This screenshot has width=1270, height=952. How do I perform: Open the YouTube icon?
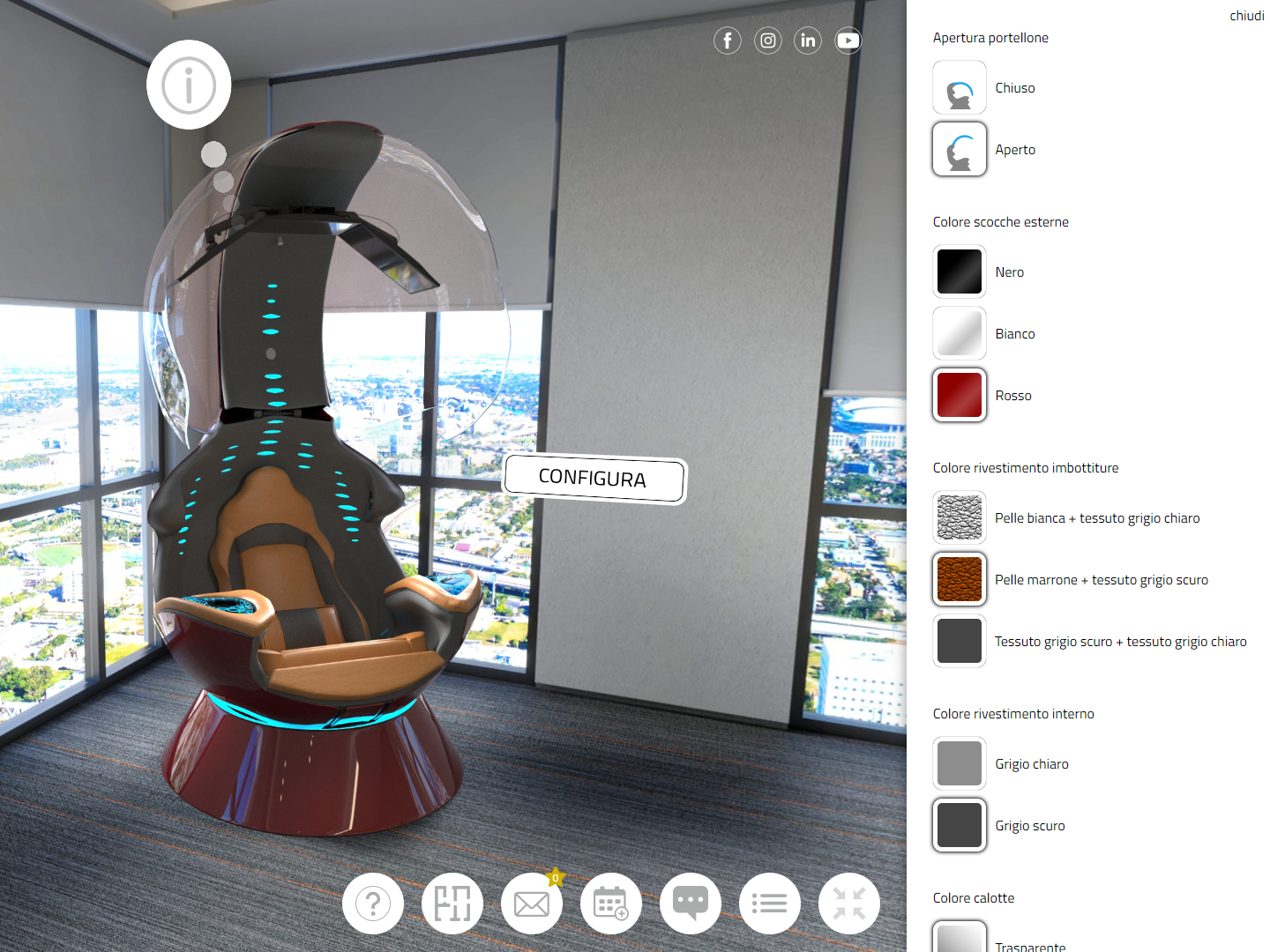(848, 41)
